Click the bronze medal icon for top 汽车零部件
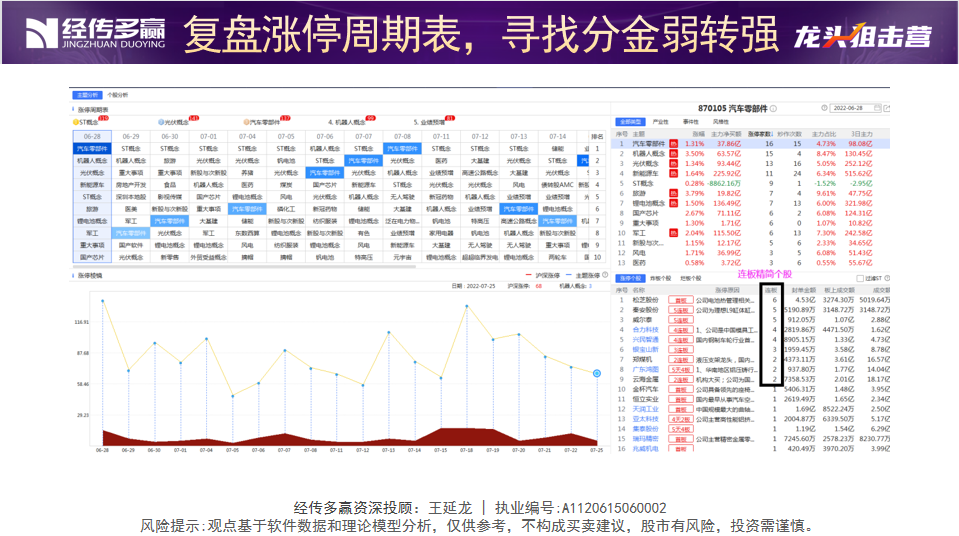The height and width of the screenshot is (536, 959). click(246, 122)
